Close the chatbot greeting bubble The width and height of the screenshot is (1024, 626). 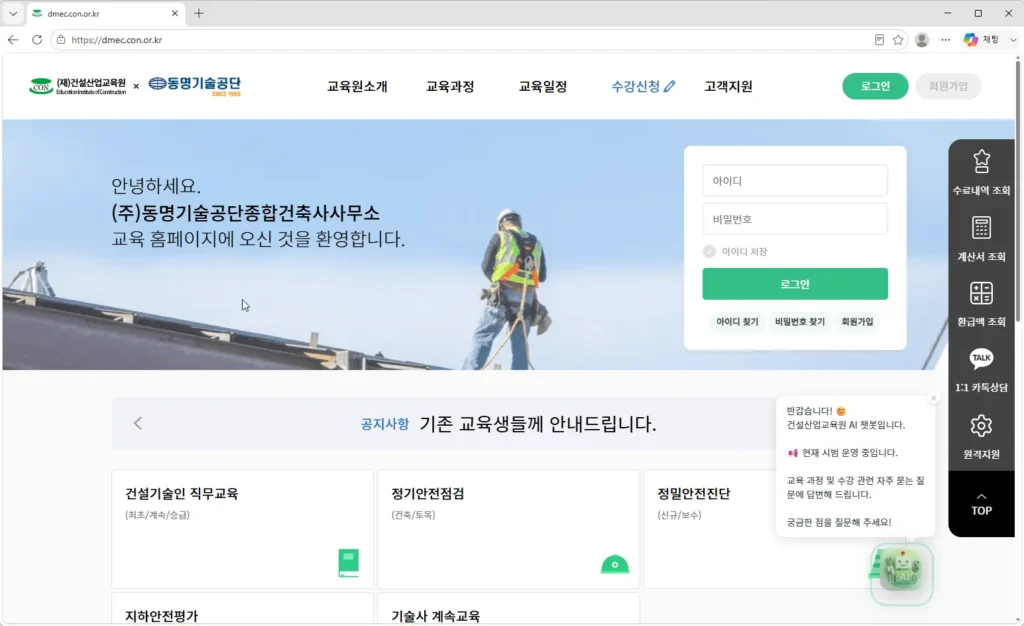[933, 398]
